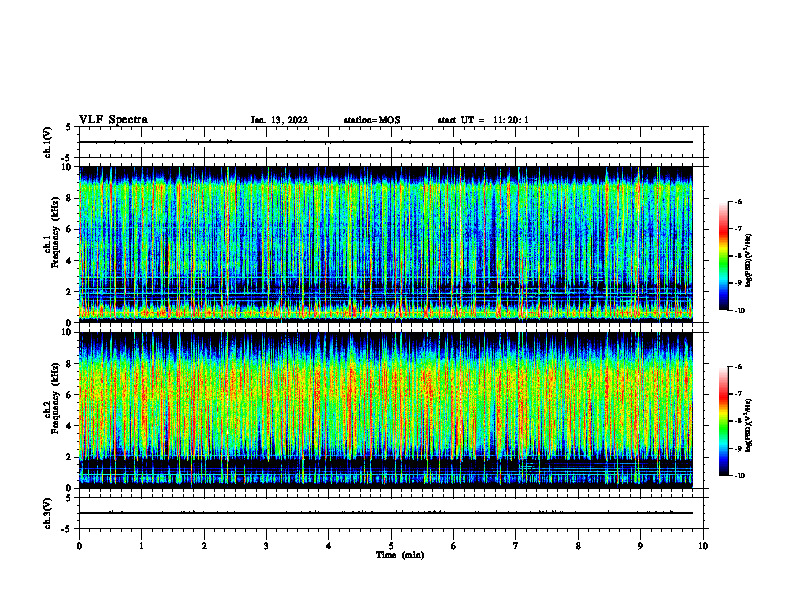Click inside the ch.2 spectrogram panel
Image resolution: width=792 pixels, height=612 pixels.
tap(386, 410)
